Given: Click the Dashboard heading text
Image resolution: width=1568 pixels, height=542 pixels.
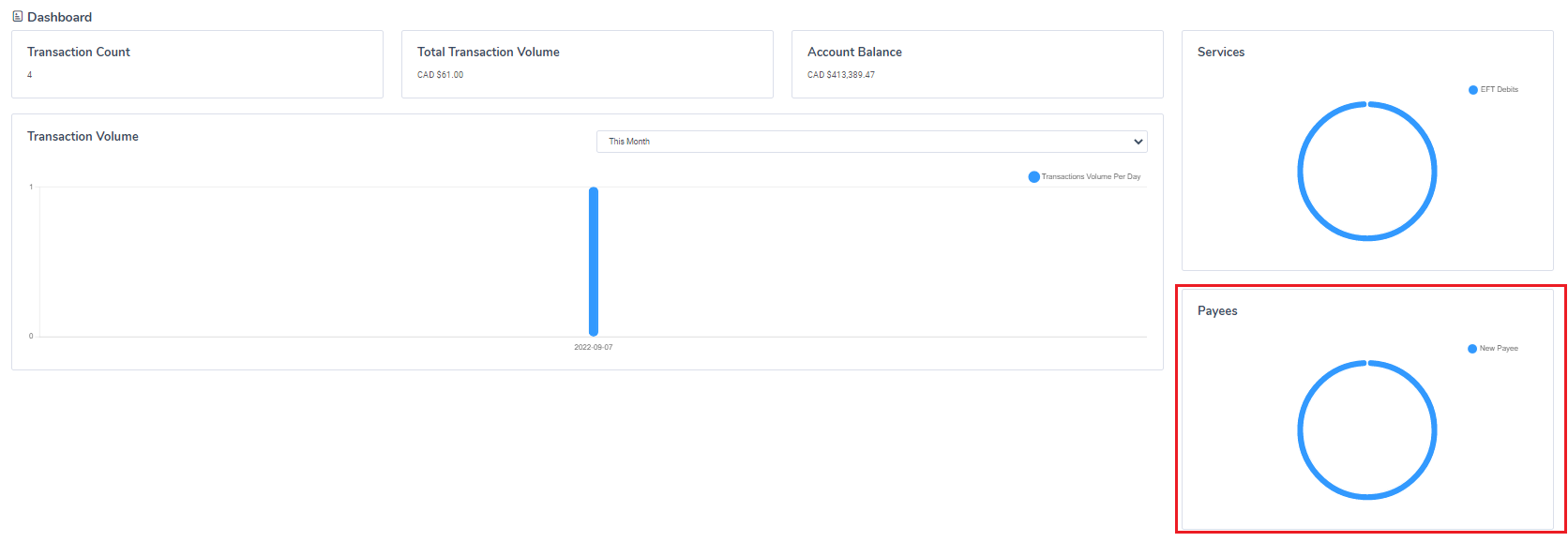Looking at the screenshot, I should pos(60,17).
